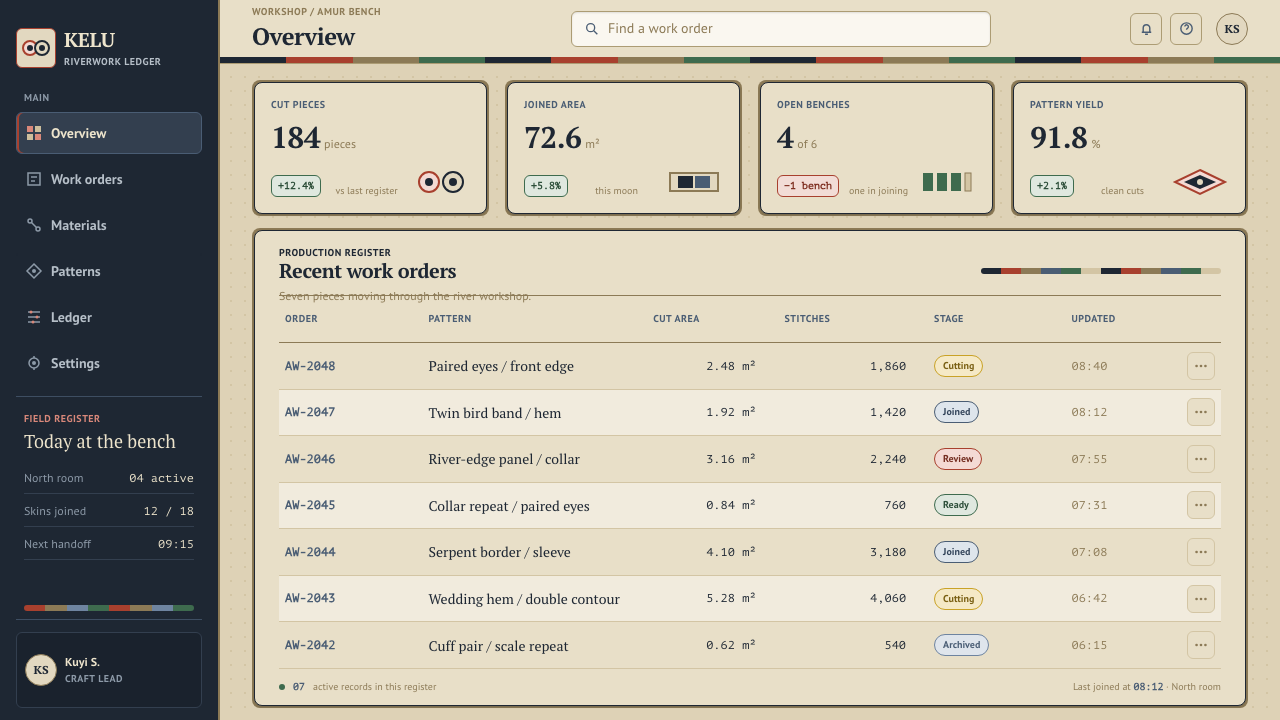Click the Joined Area panel icon
The height and width of the screenshot is (720, 1280).
(694, 182)
